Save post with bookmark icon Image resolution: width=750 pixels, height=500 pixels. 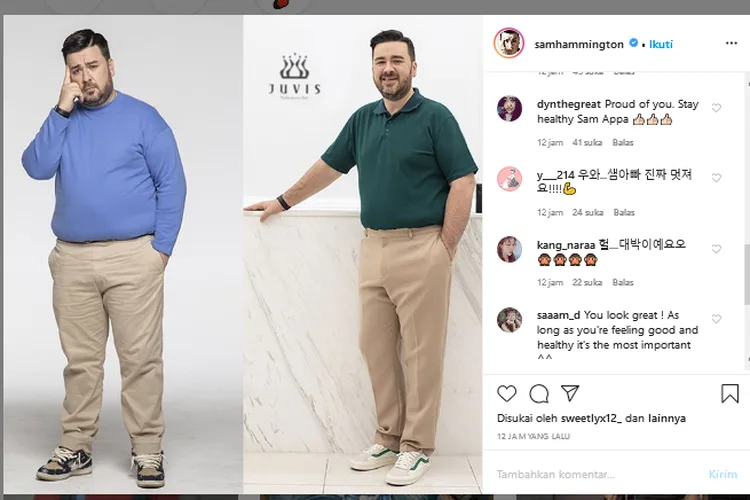pyautogui.click(x=730, y=393)
